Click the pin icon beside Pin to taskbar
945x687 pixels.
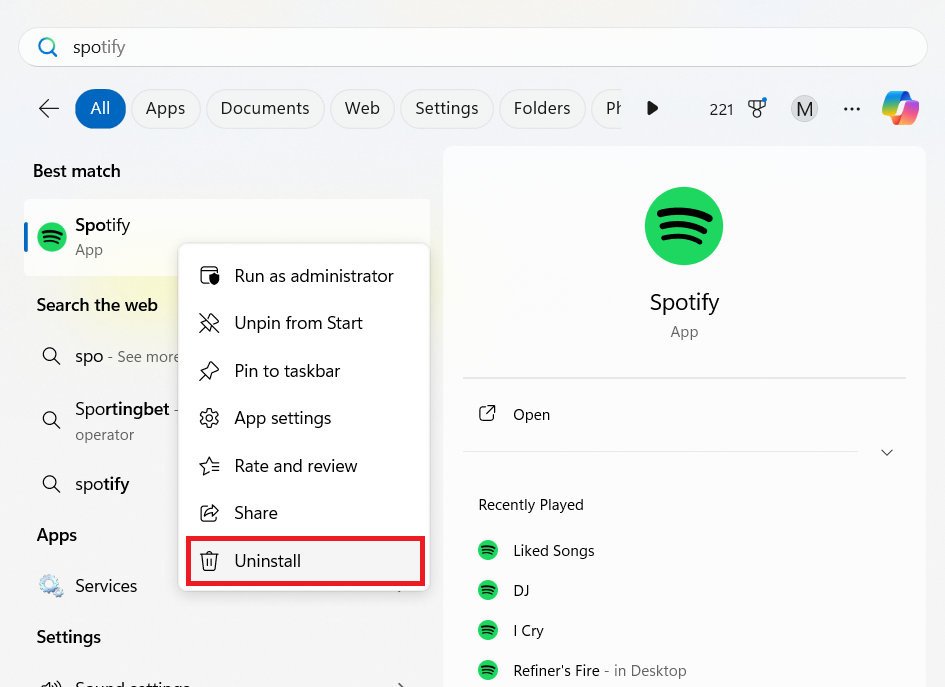[209, 371]
